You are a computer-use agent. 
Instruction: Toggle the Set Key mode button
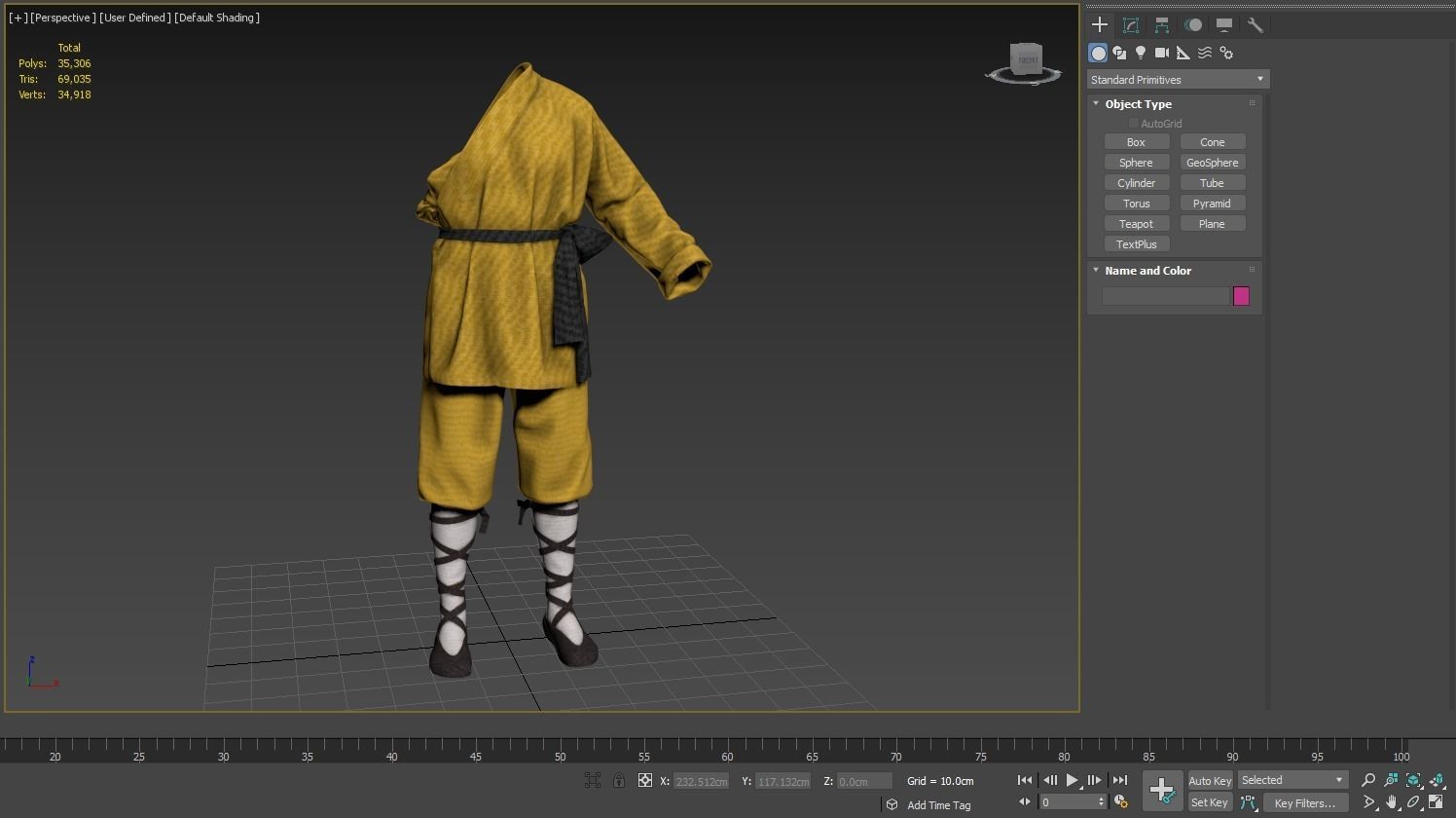click(x=1210, y=802)
